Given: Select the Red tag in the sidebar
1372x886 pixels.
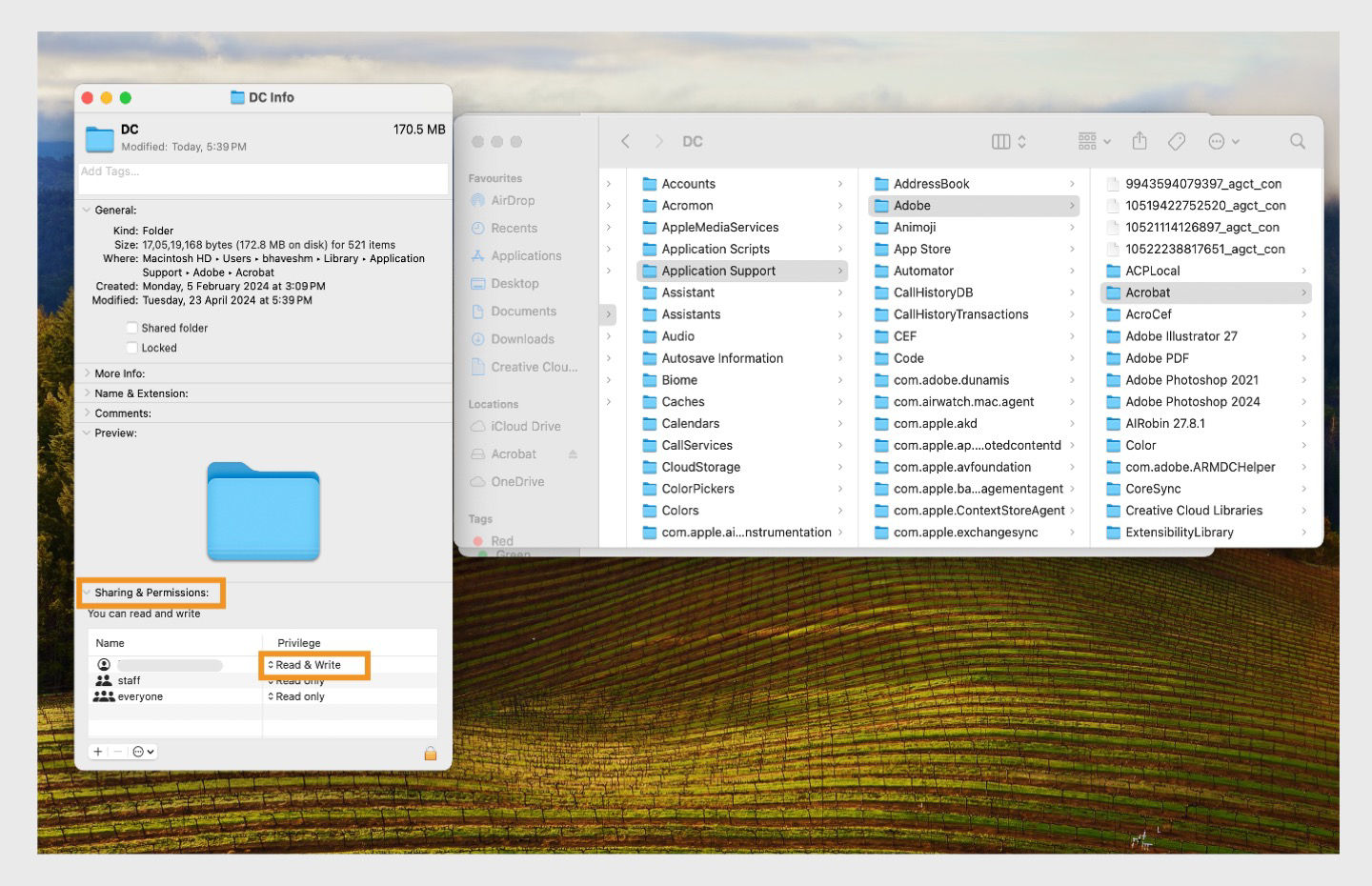Looking at the screenshot, I should 503,540.
